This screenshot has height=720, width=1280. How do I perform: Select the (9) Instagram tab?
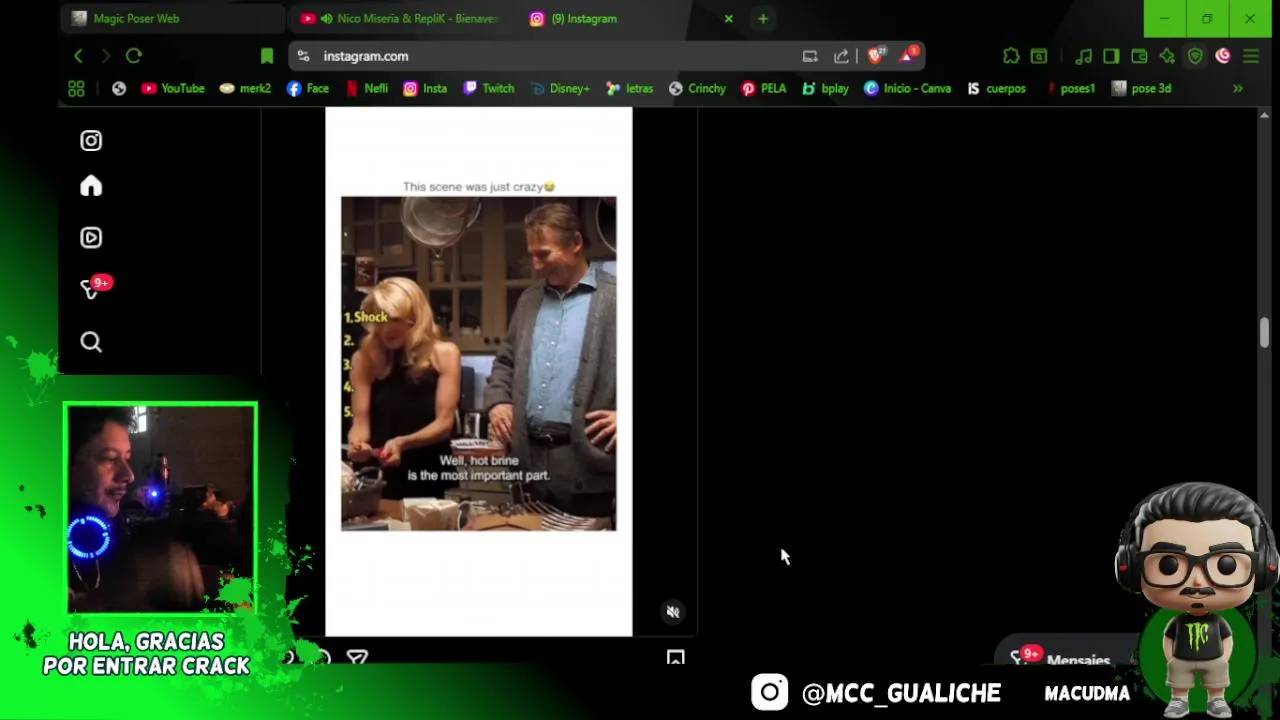tap(620, 18)
